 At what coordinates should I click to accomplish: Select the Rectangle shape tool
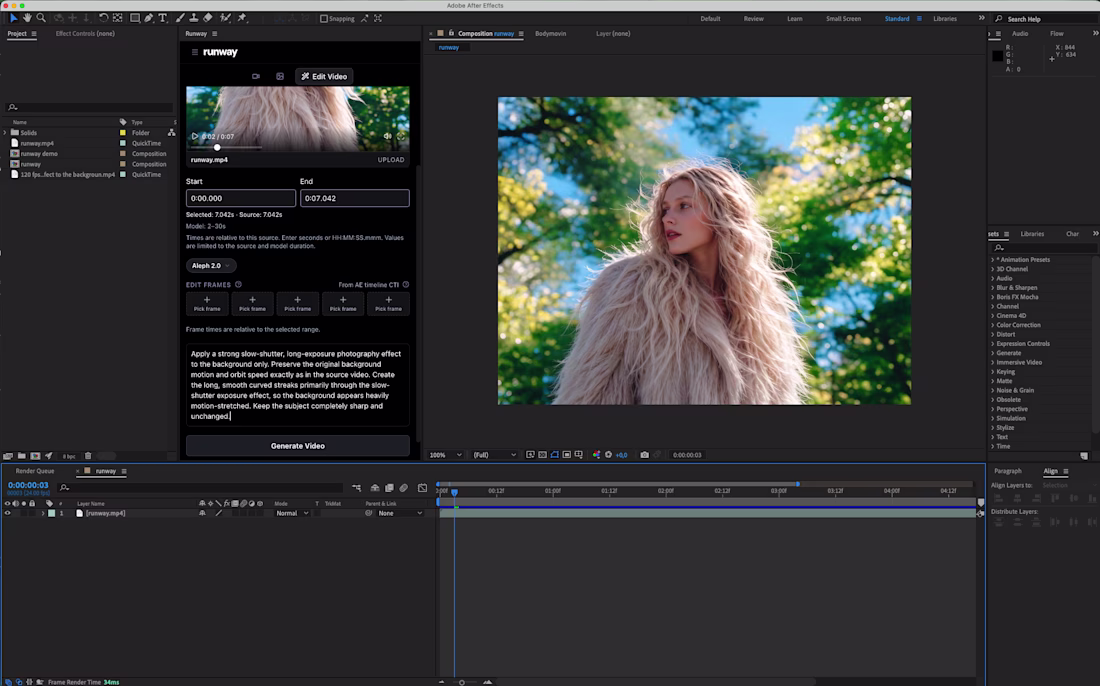coord(135,18)
